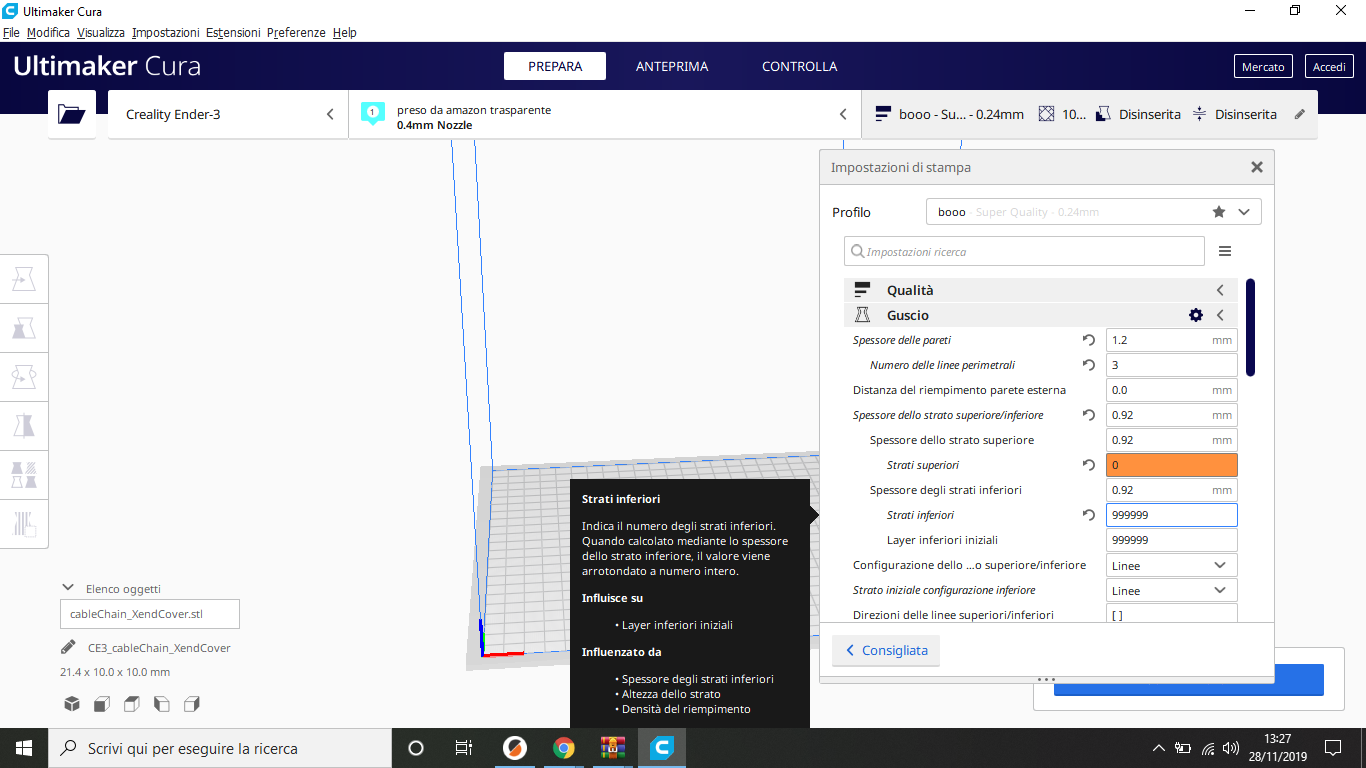Reset Numero delle linee perimetrali value
The image size is (1366, 768).
click(1089, 365)
